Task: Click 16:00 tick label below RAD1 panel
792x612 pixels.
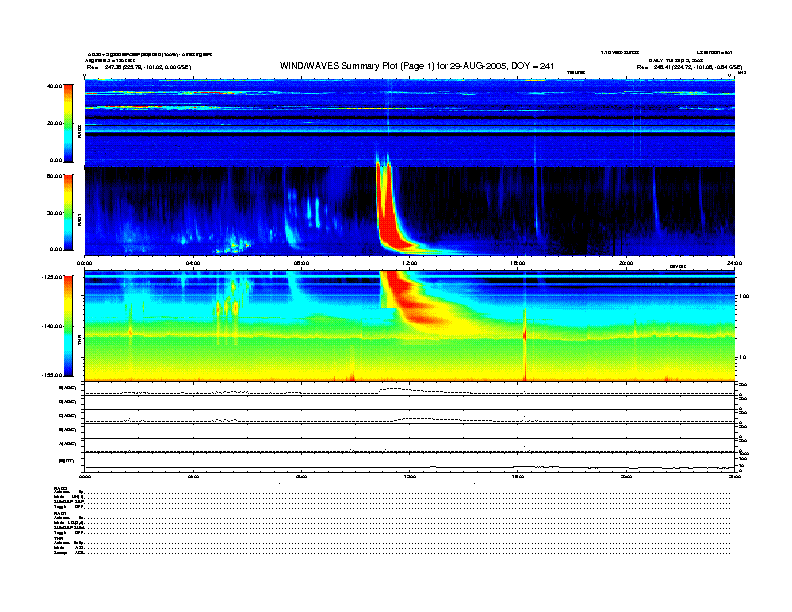Action: click(x=518, y=263)
